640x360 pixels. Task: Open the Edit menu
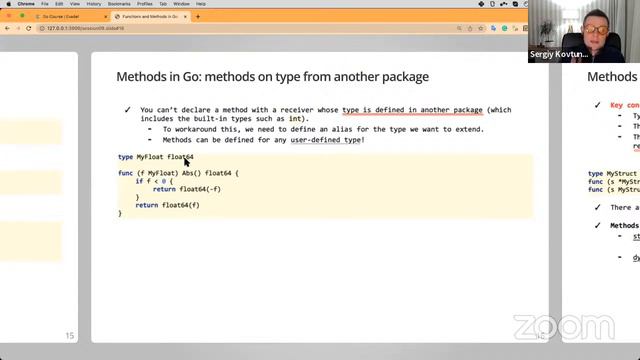tap(59, 4)
